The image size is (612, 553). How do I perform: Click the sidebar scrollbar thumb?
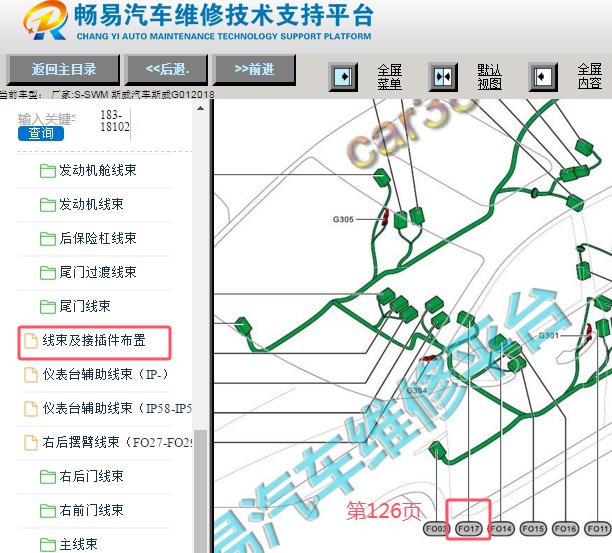tap(201, 491)
